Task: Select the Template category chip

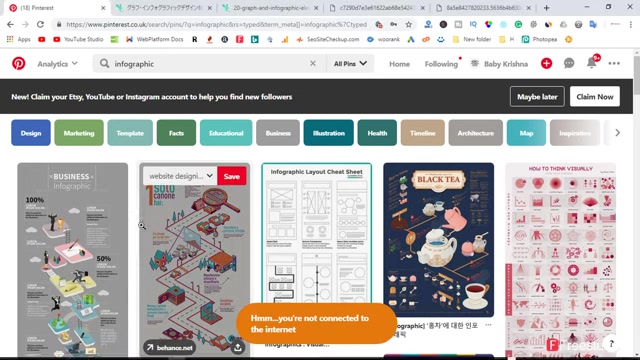Action: (130, 133)
